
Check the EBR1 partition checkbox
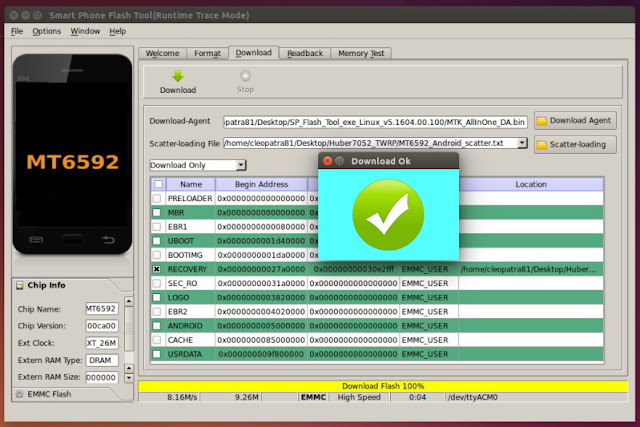pos(157,227)
